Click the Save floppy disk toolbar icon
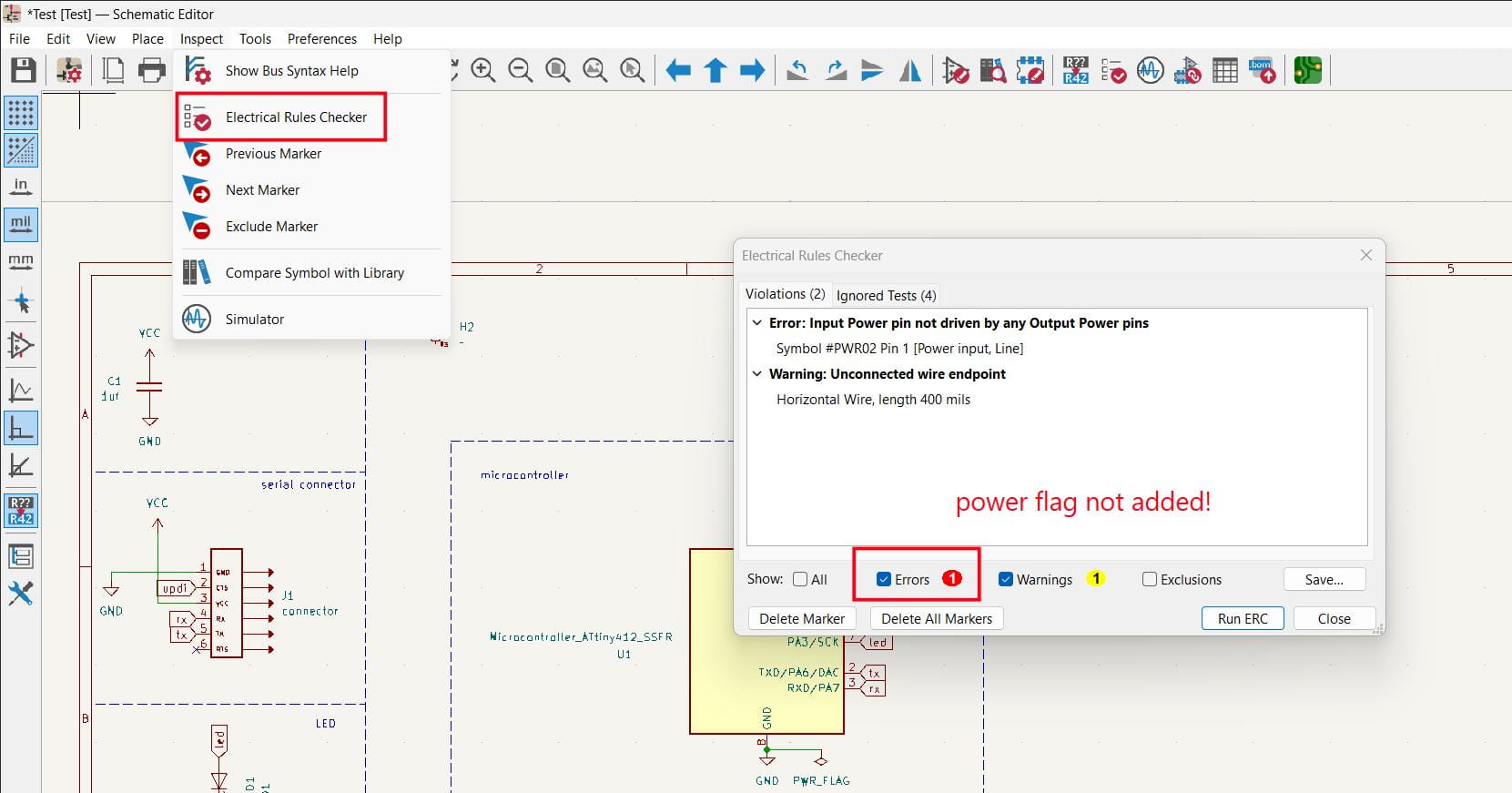This screenshot has height=793, width=1512. coord(23,70)
